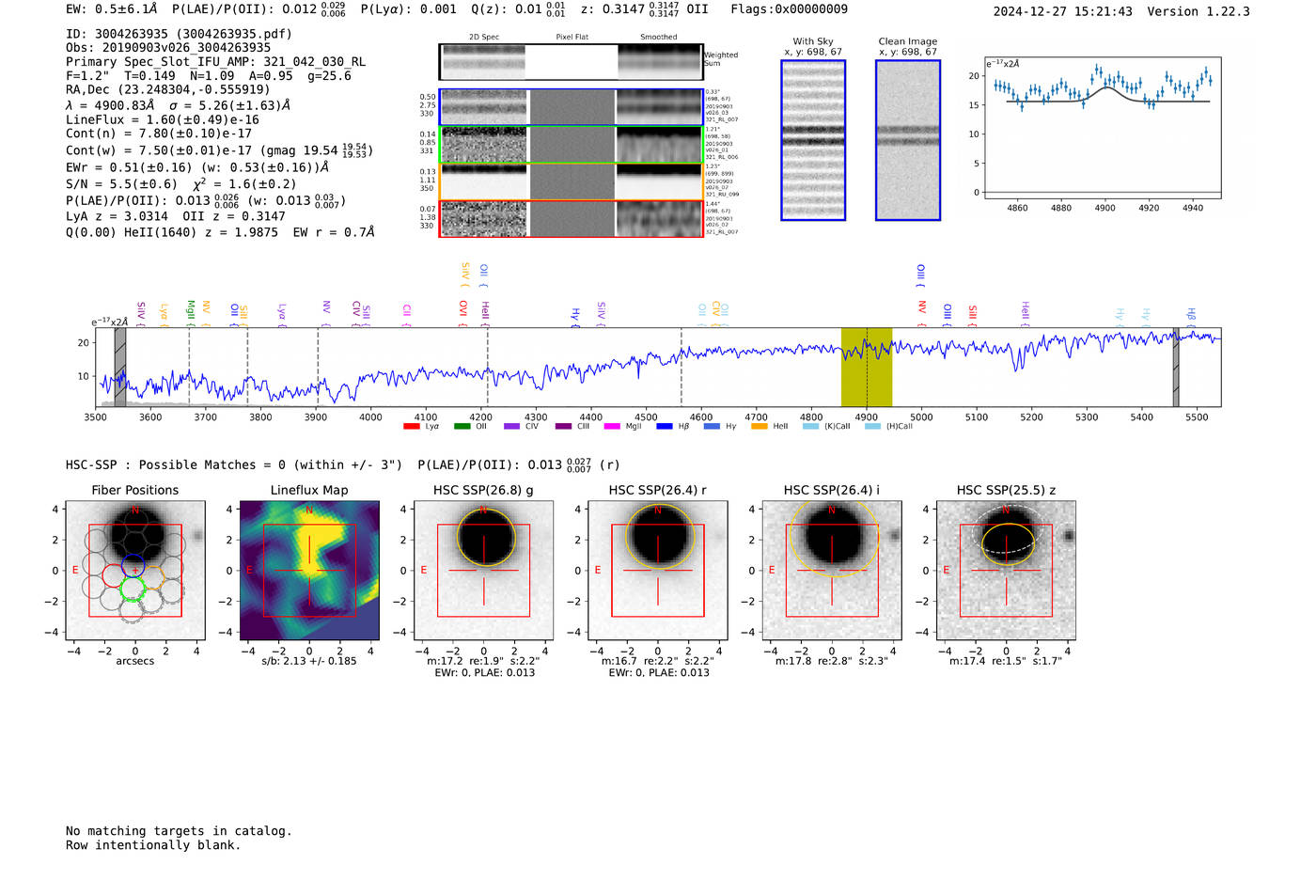
Task: Select the blue-bordered 2D spectrum row
Action: tap(572, 107)
